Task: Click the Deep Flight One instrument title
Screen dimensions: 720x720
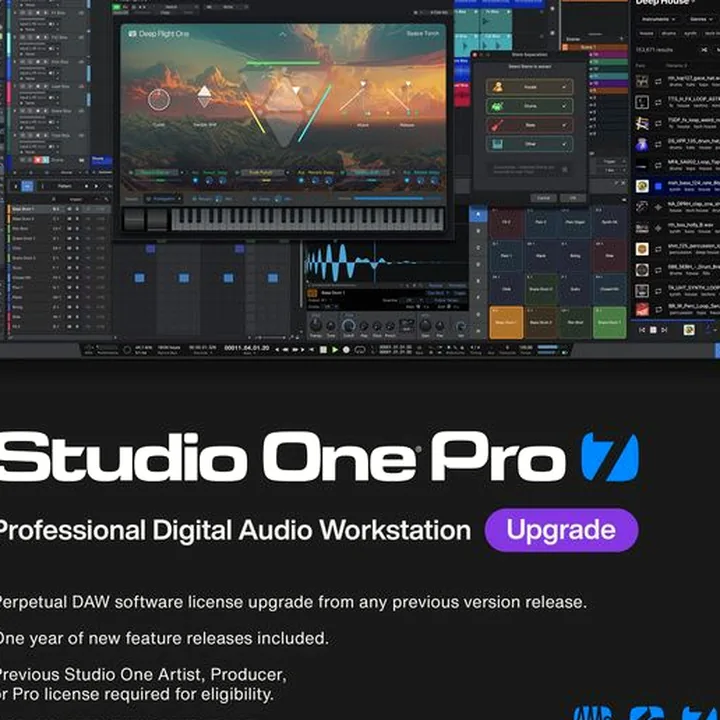Action: click(163, 34)
